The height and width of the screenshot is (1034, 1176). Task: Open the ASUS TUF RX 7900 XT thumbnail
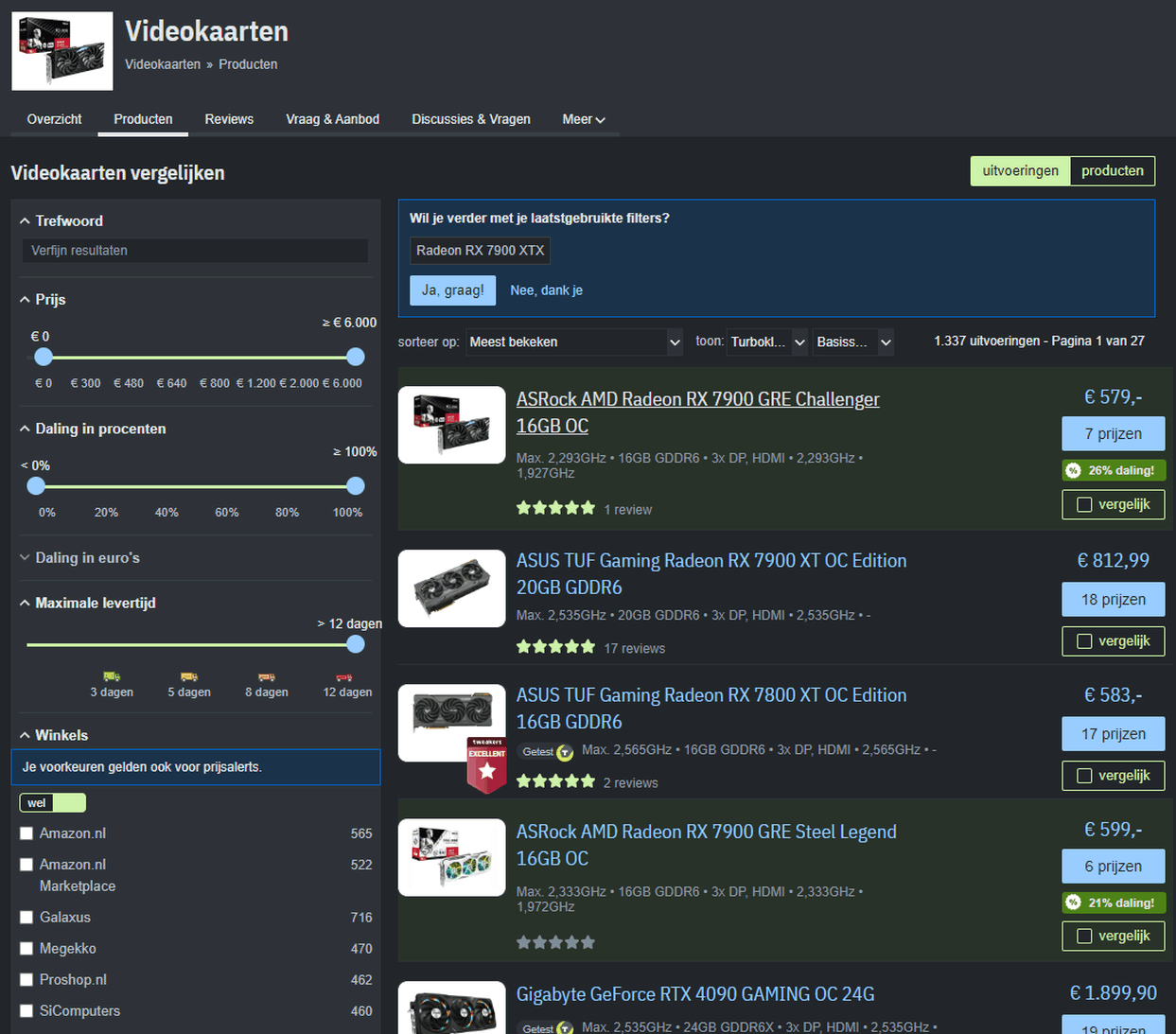click(452, 588)
